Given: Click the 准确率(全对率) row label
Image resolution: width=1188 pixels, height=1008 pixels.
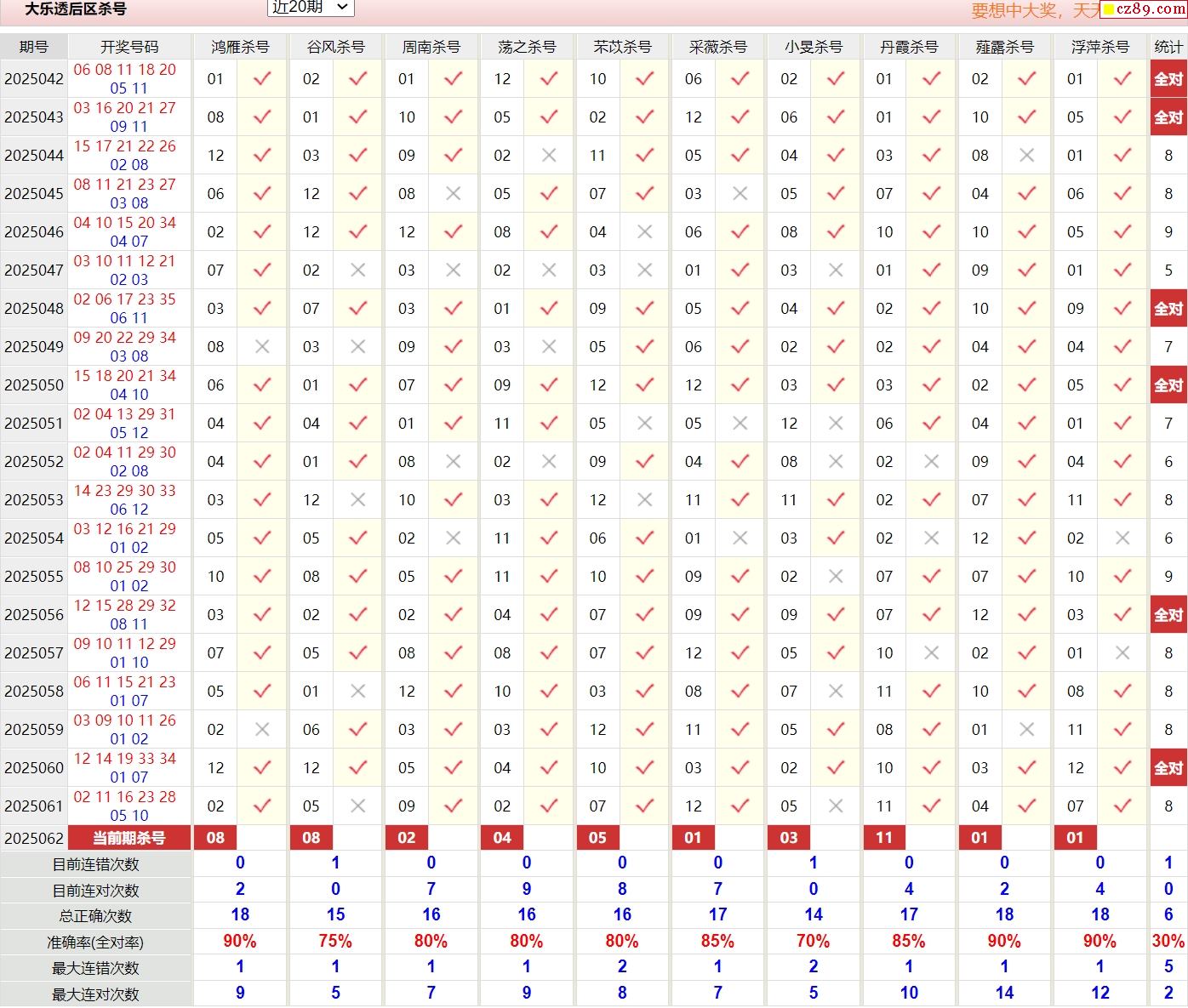Looking at the screenshot, I should point(95,943).
